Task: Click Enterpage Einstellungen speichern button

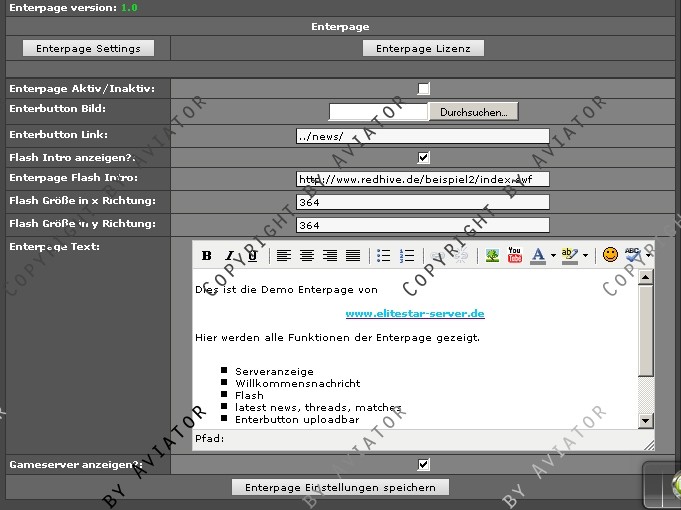Action: (x=340, y=487)
